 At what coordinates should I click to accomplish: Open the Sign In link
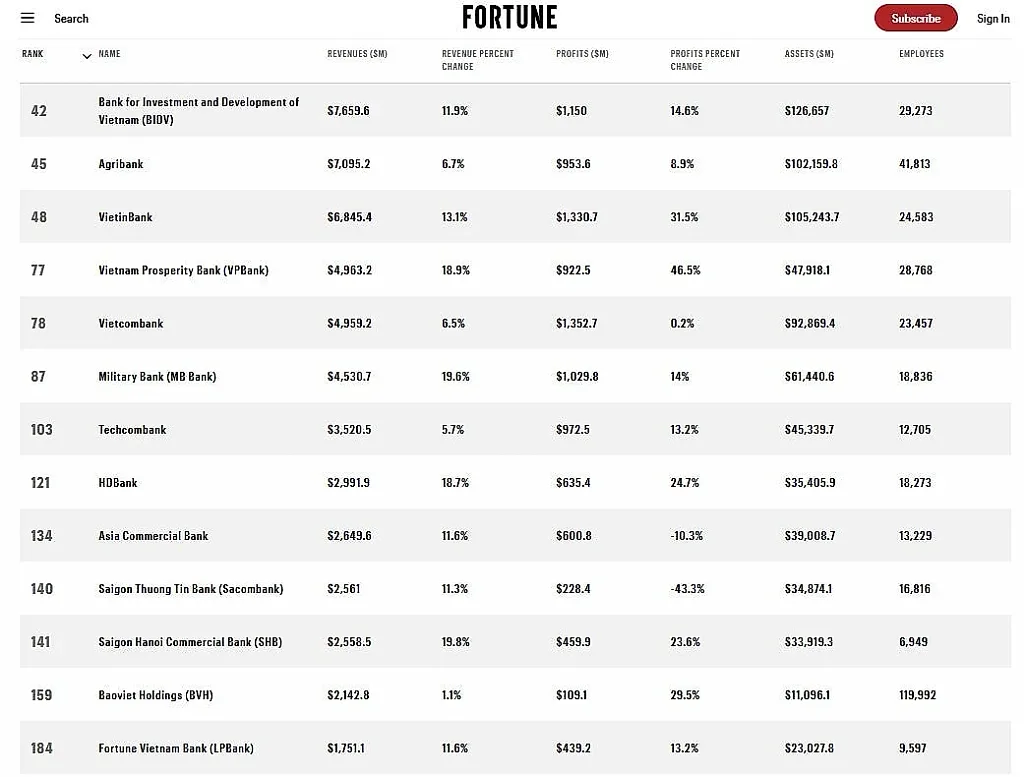point(993,18)
